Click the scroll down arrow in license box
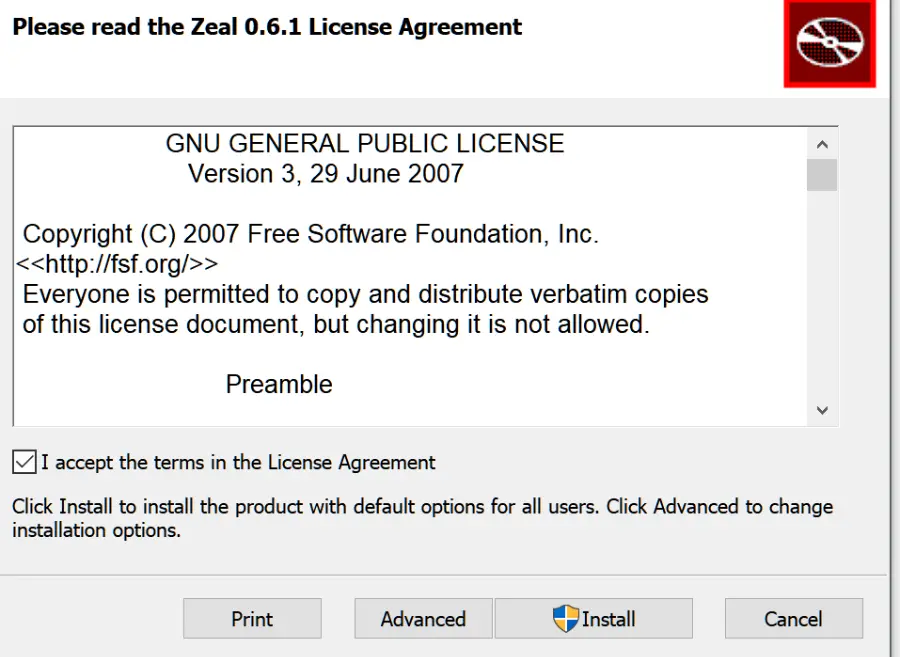Screen dimensions: 900x657 (822, 410)
